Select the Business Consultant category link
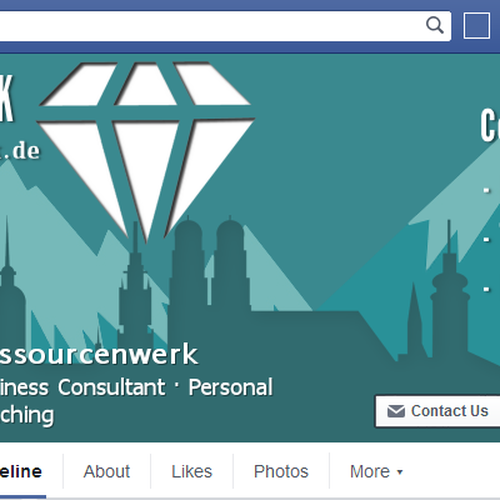Viewport: 500px width, 500px height. (x=82, y=387)
